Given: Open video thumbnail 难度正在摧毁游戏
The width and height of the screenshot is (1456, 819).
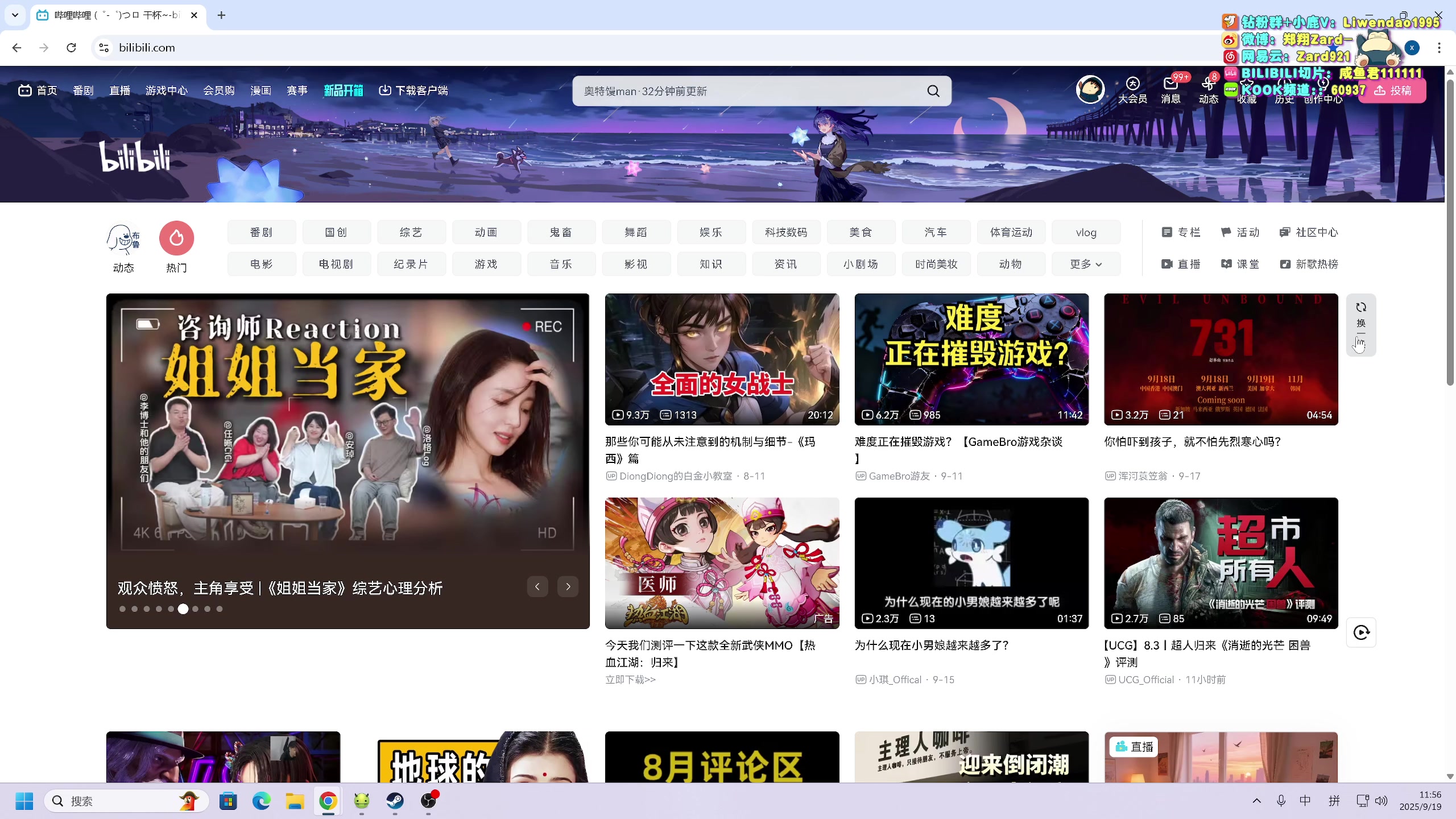Looking at the screenshot, I should click(x=971, y=359).
